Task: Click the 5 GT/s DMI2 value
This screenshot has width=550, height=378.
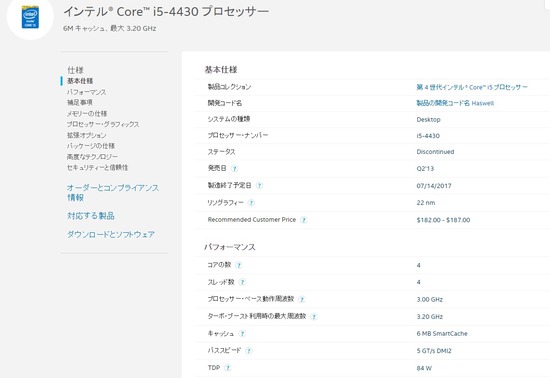Action: [x=434, y=351]
